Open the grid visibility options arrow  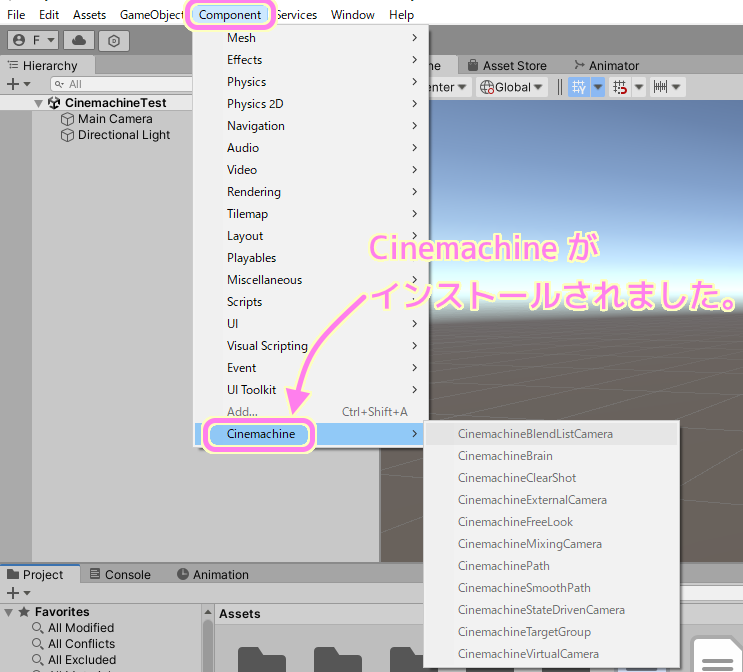point(598,87)
